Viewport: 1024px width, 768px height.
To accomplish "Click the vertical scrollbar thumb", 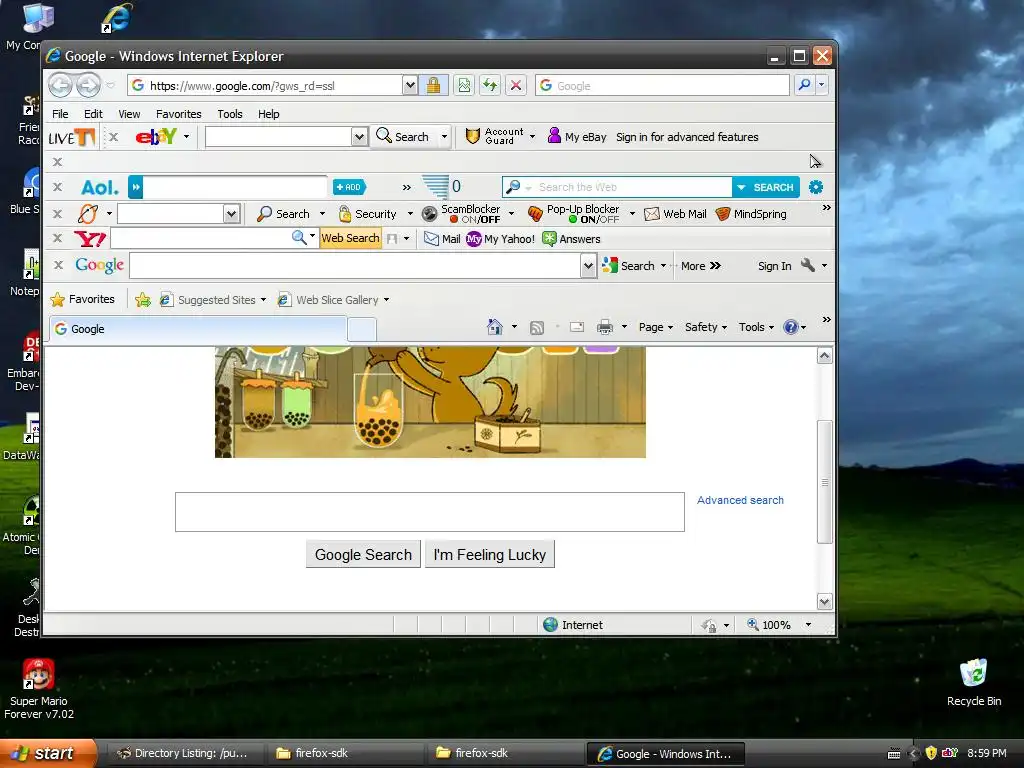I will click(x=825, y=482).
